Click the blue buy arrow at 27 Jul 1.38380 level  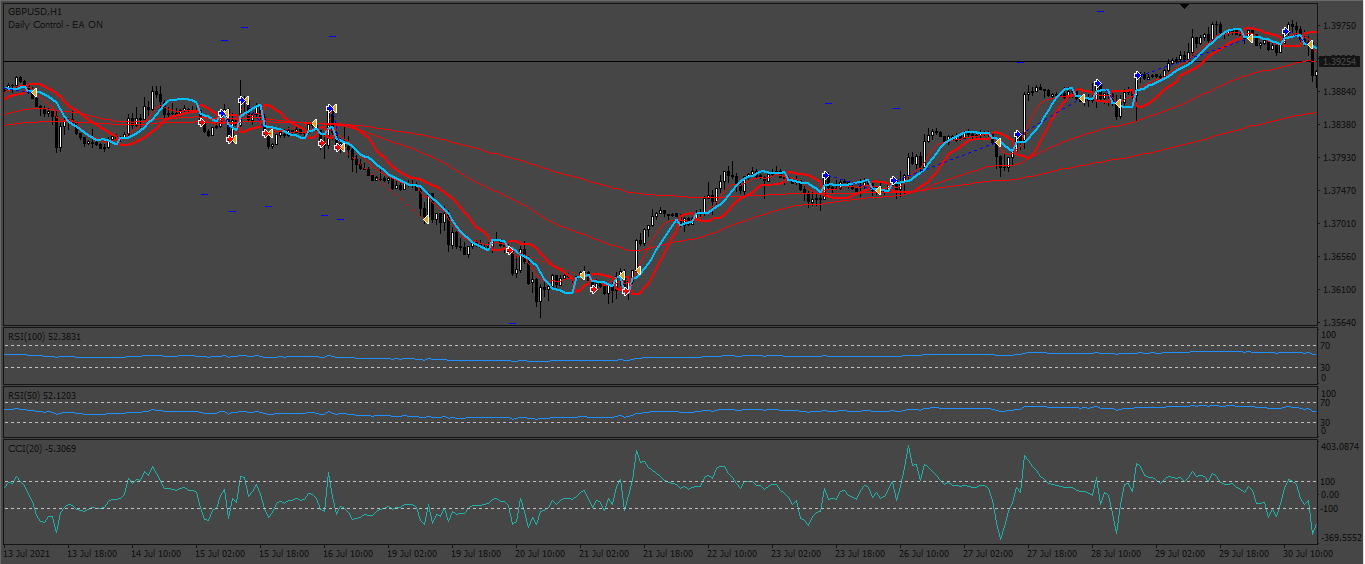1018,135
